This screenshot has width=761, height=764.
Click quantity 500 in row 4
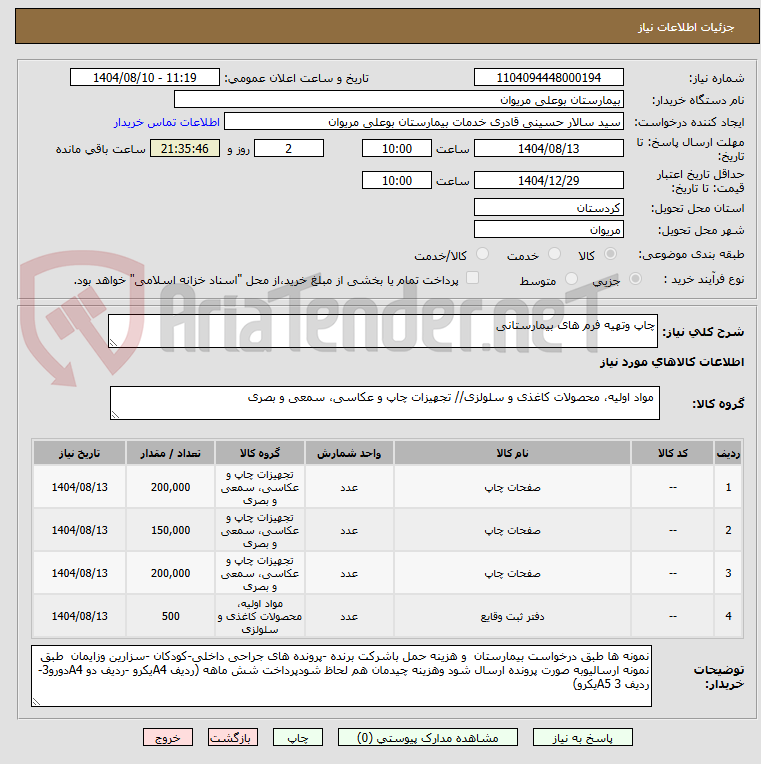click(x=171, y=616)
